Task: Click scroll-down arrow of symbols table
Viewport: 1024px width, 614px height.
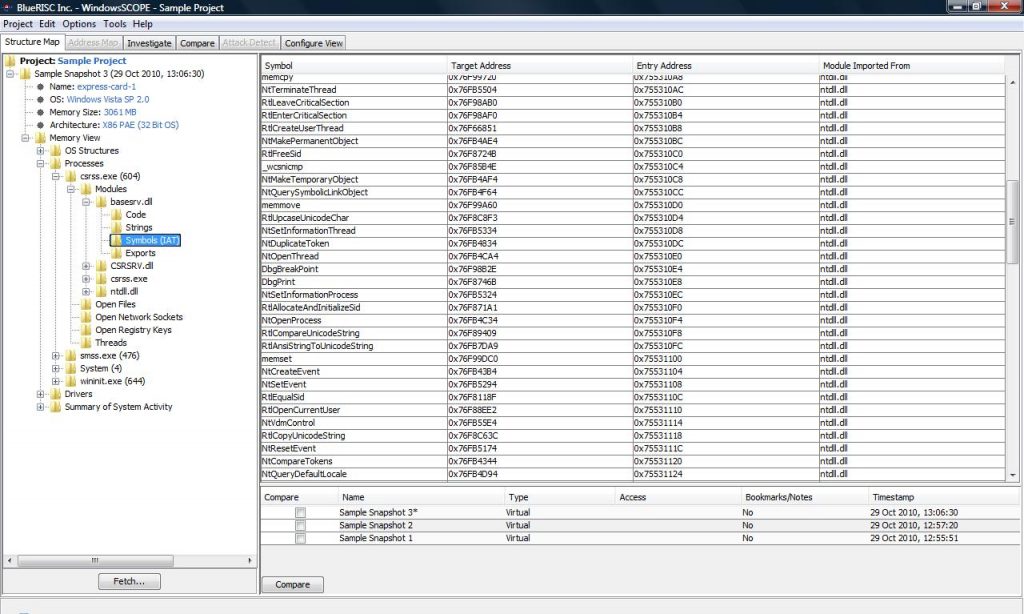Action: [x=1012, y=476]
